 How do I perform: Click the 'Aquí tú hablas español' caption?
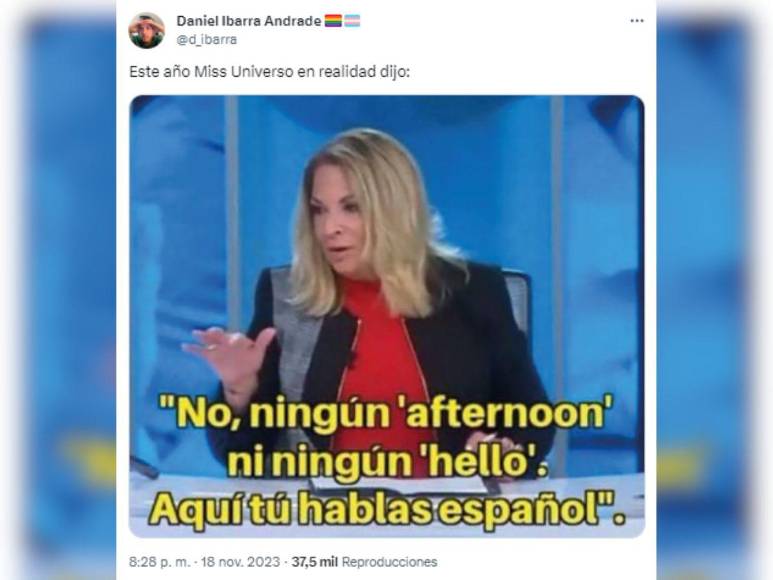[387, 510]
